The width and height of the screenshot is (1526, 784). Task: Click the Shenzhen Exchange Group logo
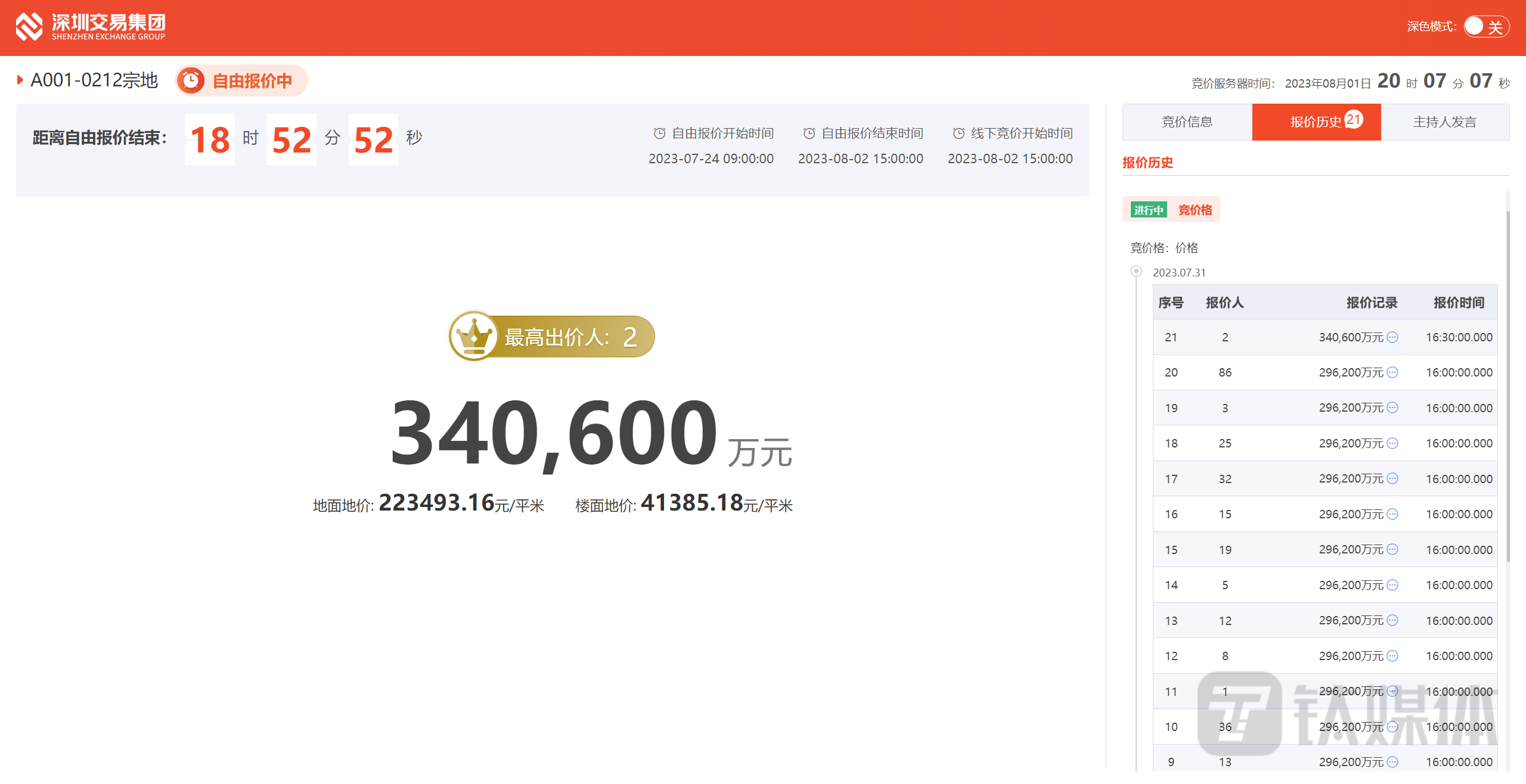(90, 27)
